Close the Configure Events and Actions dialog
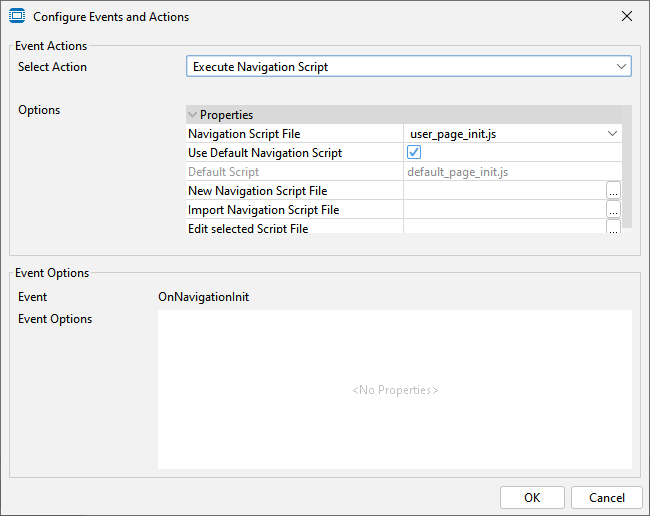 pyautogui.click(x=626, y=17)
